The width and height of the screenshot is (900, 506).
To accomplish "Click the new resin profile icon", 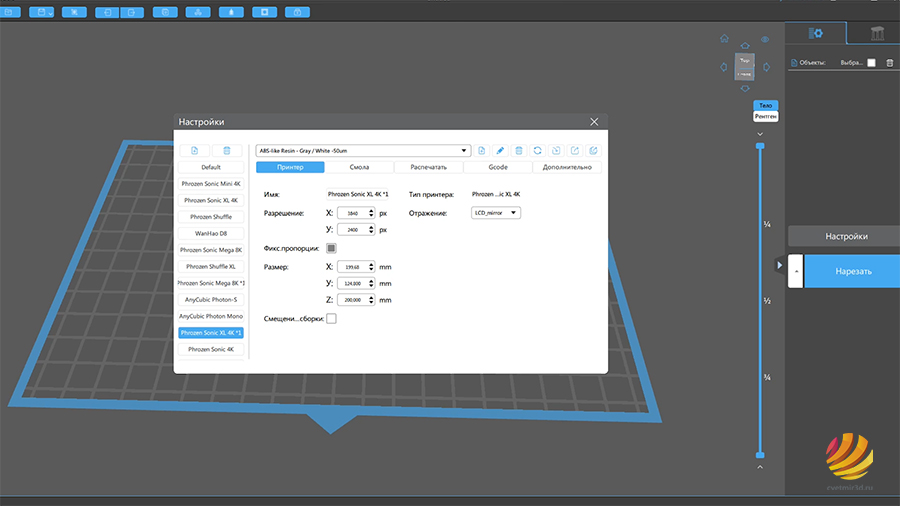I will tap(482, 150).
